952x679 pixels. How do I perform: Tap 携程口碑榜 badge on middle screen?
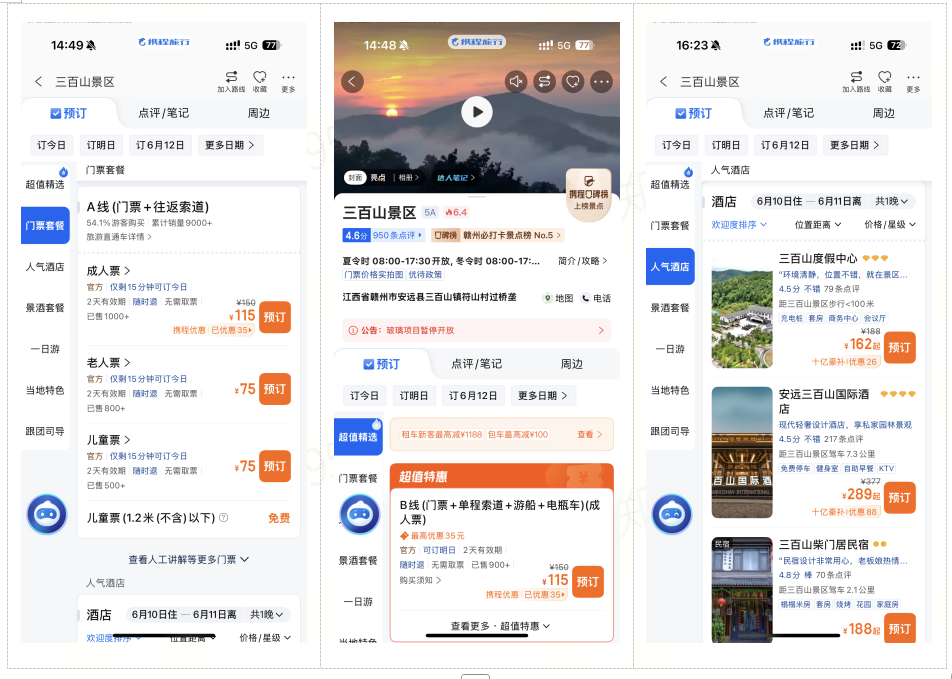tap(588, 193)
